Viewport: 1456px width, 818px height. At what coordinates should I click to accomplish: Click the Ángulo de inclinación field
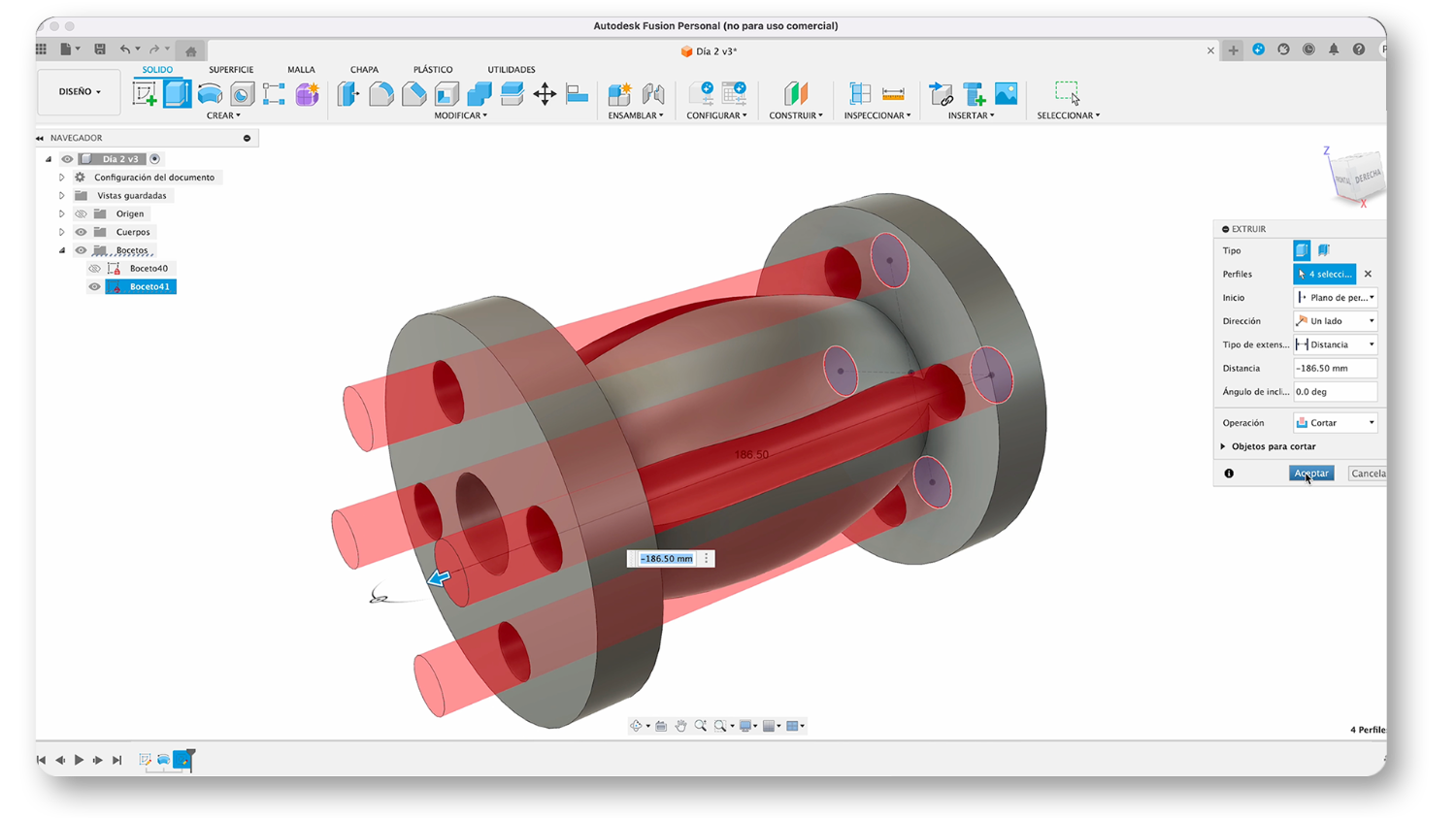point(1336,392)
